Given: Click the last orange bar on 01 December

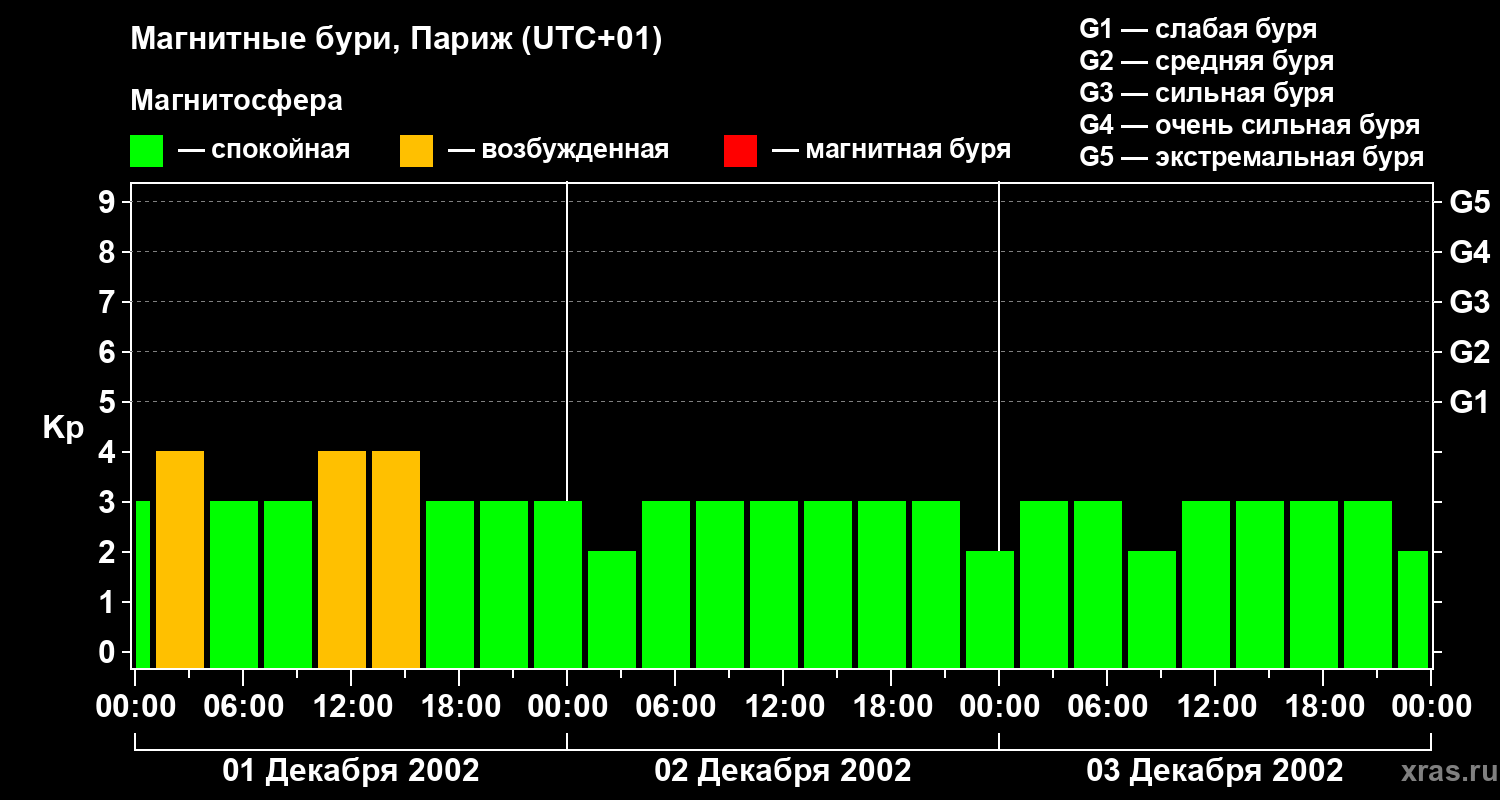Looking at the screenshot, I should point(396,559).
